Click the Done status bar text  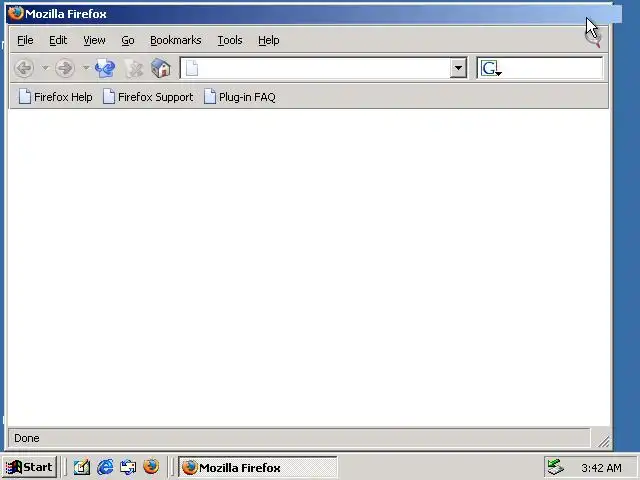pyautogui.click(x=27, y=438)
